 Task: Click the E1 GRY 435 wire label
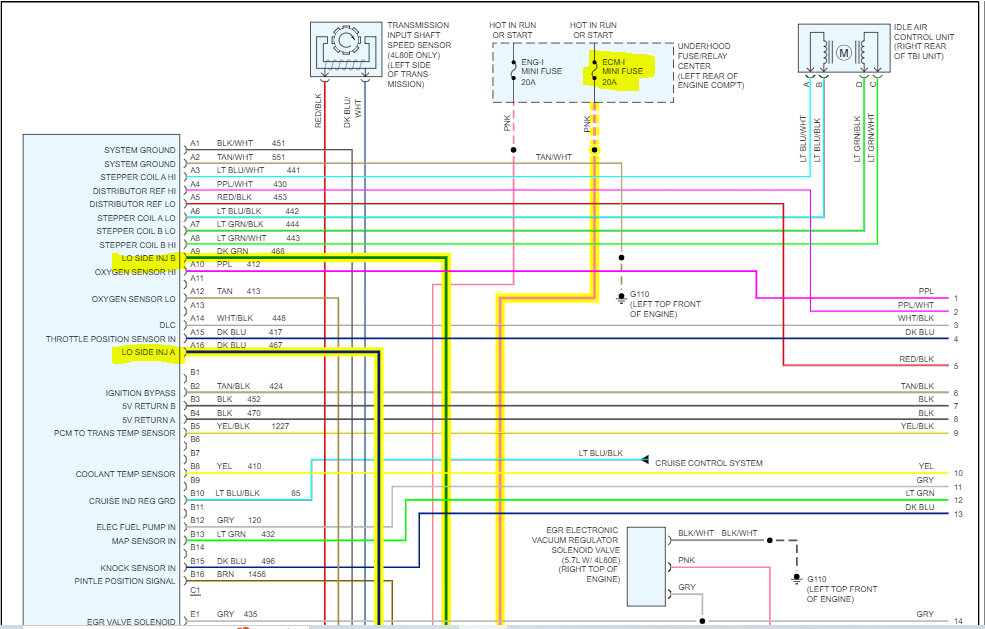click(x=224, y=615)
